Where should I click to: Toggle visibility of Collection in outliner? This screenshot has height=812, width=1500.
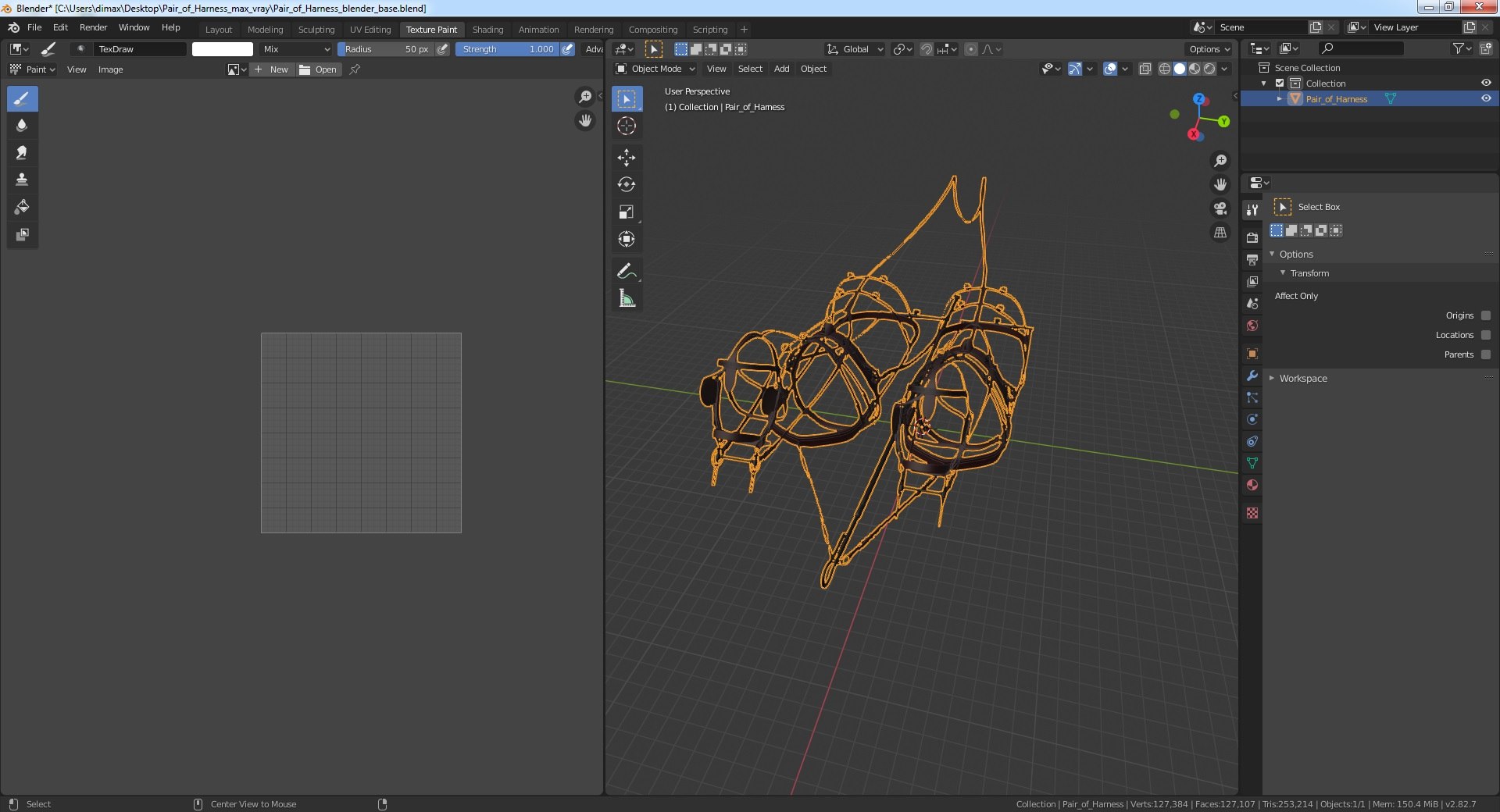tap(1486, 83)
